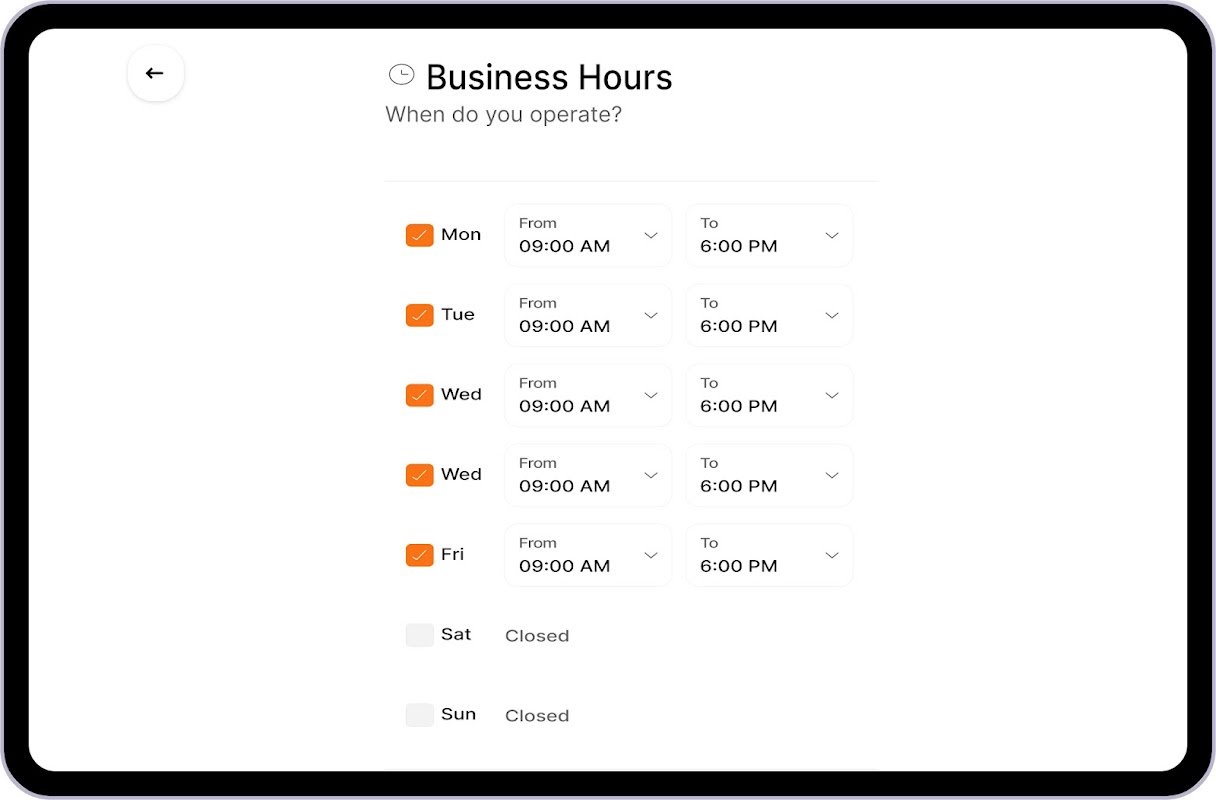This screenshot has height=800, width=1216.
Task: Check the Sun checkbox to open Sunday
Action: coord(419,715)
